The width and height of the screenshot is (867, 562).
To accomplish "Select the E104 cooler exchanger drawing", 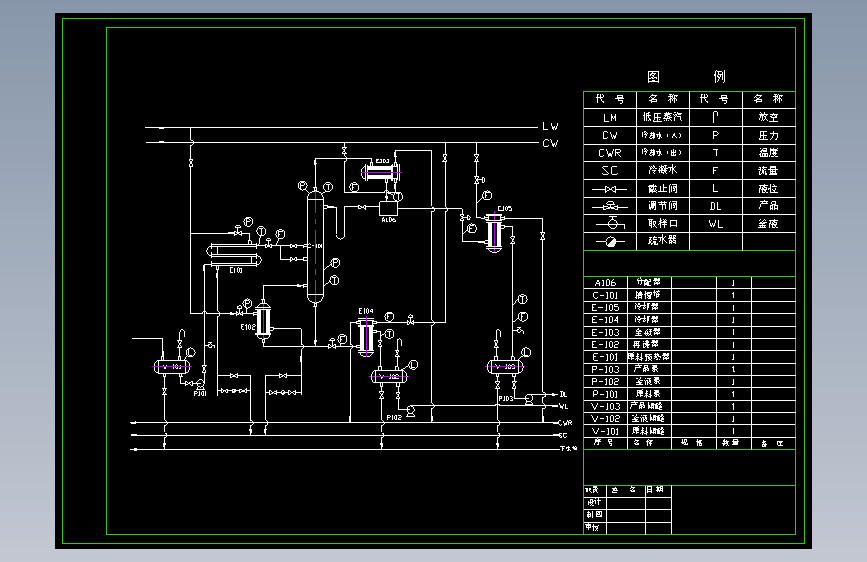I will (x=365, y=336).
